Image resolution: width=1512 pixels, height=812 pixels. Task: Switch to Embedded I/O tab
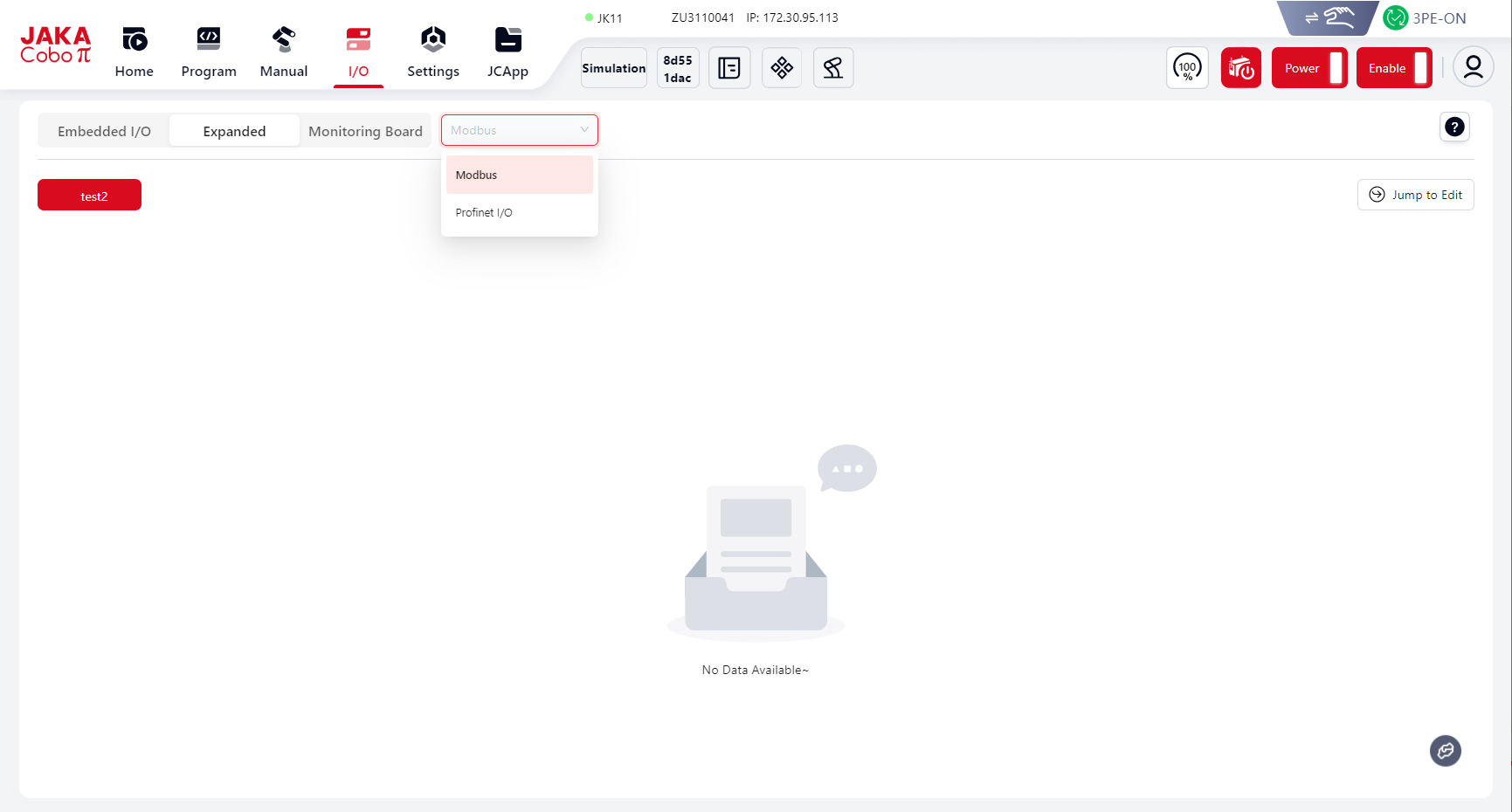(104, 131)
